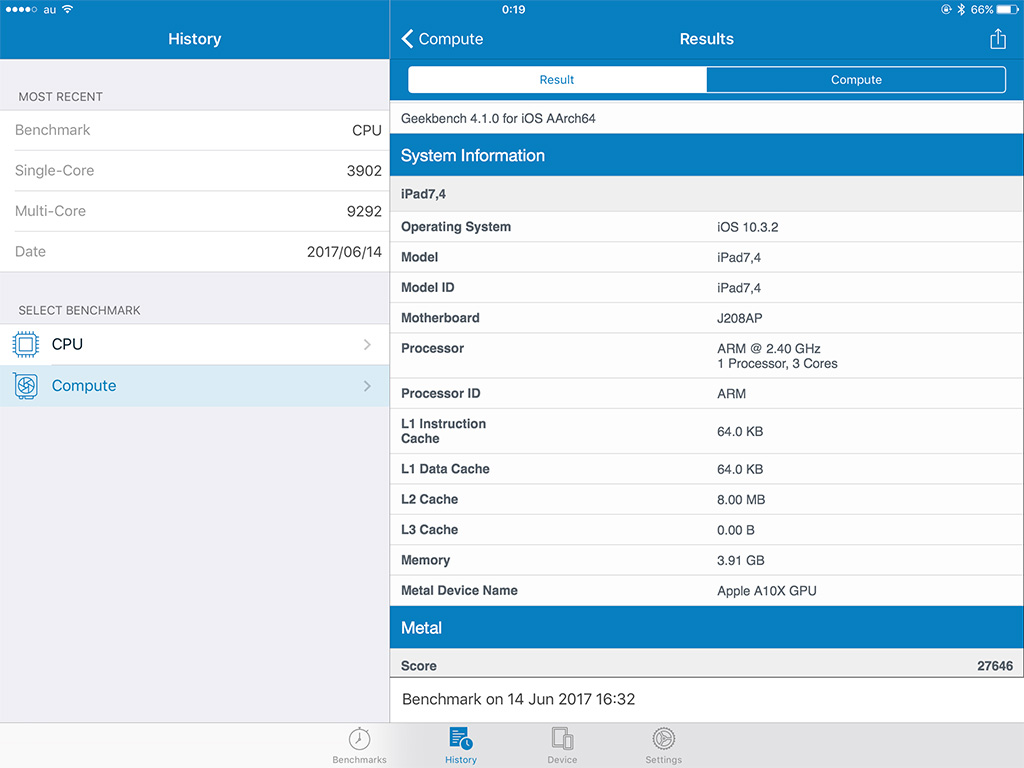Tap the L1 Data Cache row
This screenshot has height=768, width=1024.
pyautogui.click(x=707, y=469)
